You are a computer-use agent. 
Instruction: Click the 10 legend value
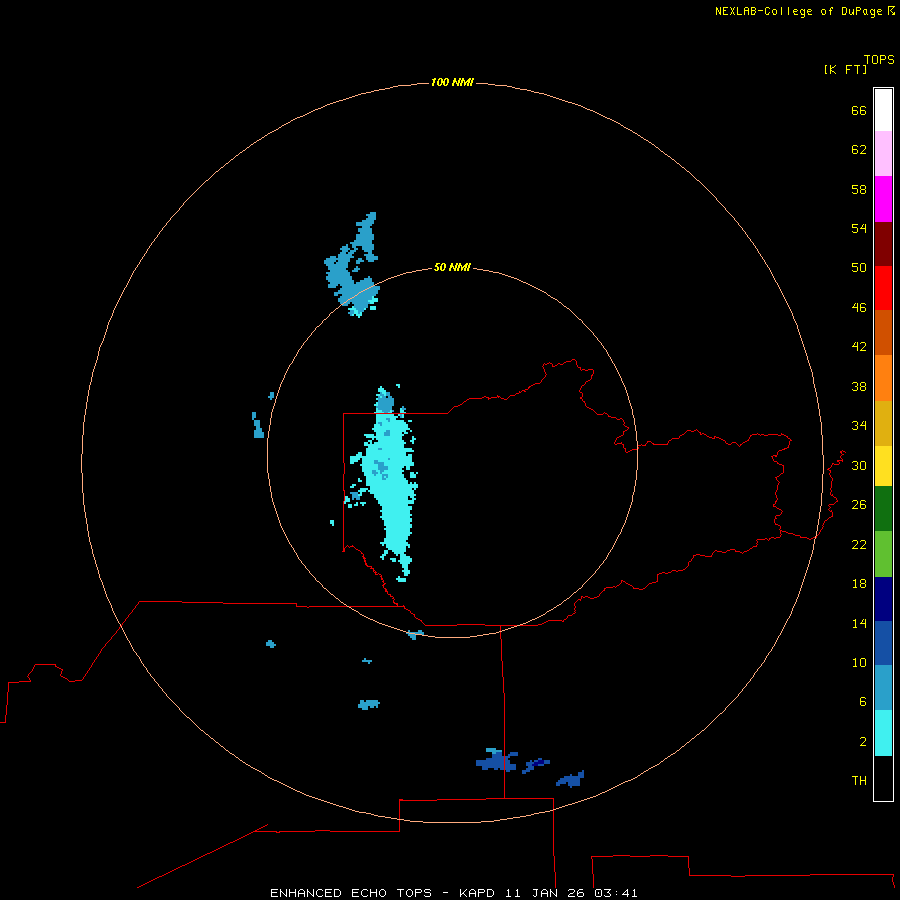tap(859, 663)
